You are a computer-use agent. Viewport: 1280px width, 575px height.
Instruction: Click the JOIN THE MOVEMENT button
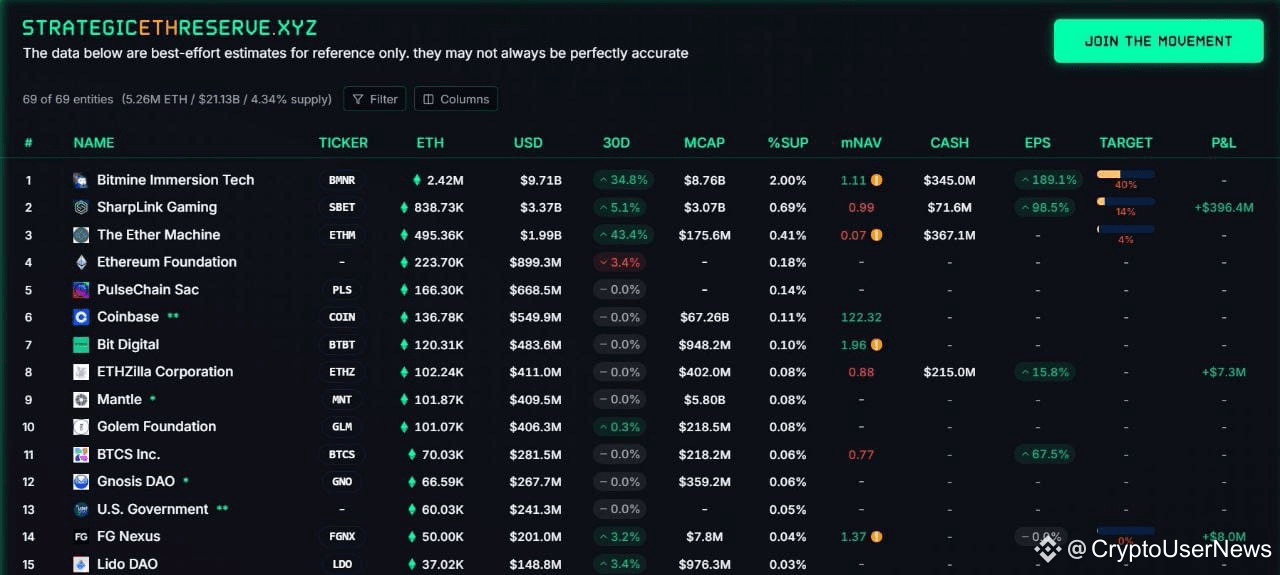coord(1158,41)
